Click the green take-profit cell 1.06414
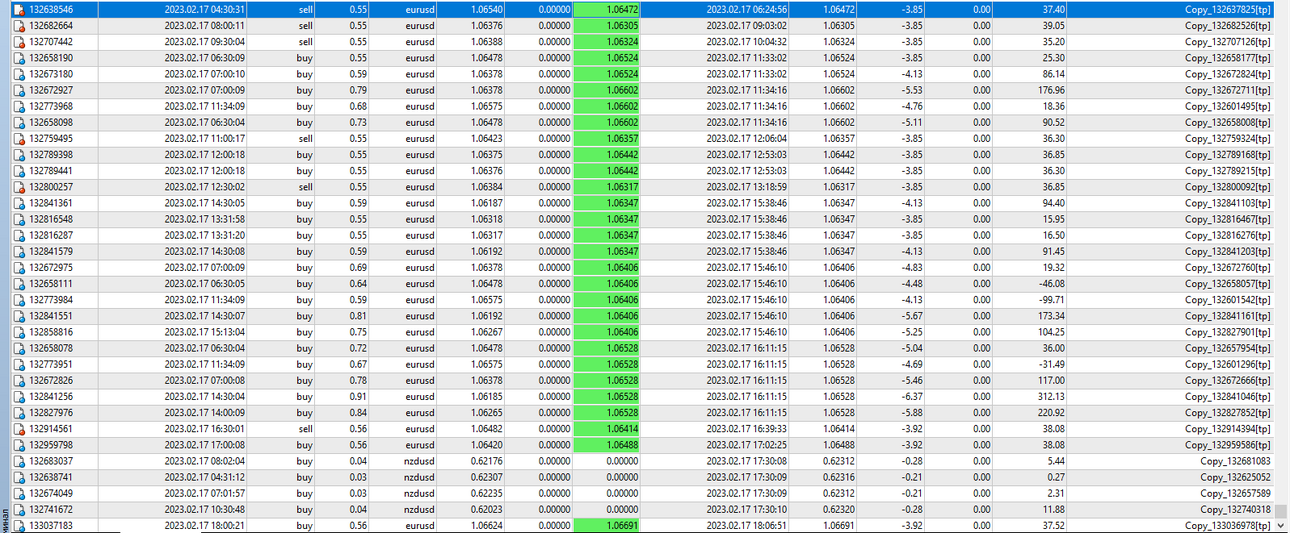 pyautogui.click(x=607, y=428)
